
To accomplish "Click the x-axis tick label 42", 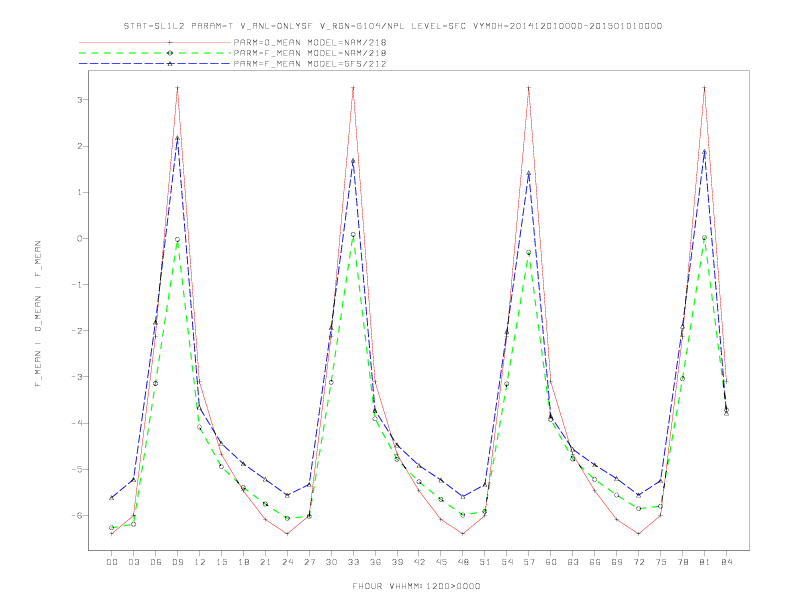I will click(x=419, y=562).
